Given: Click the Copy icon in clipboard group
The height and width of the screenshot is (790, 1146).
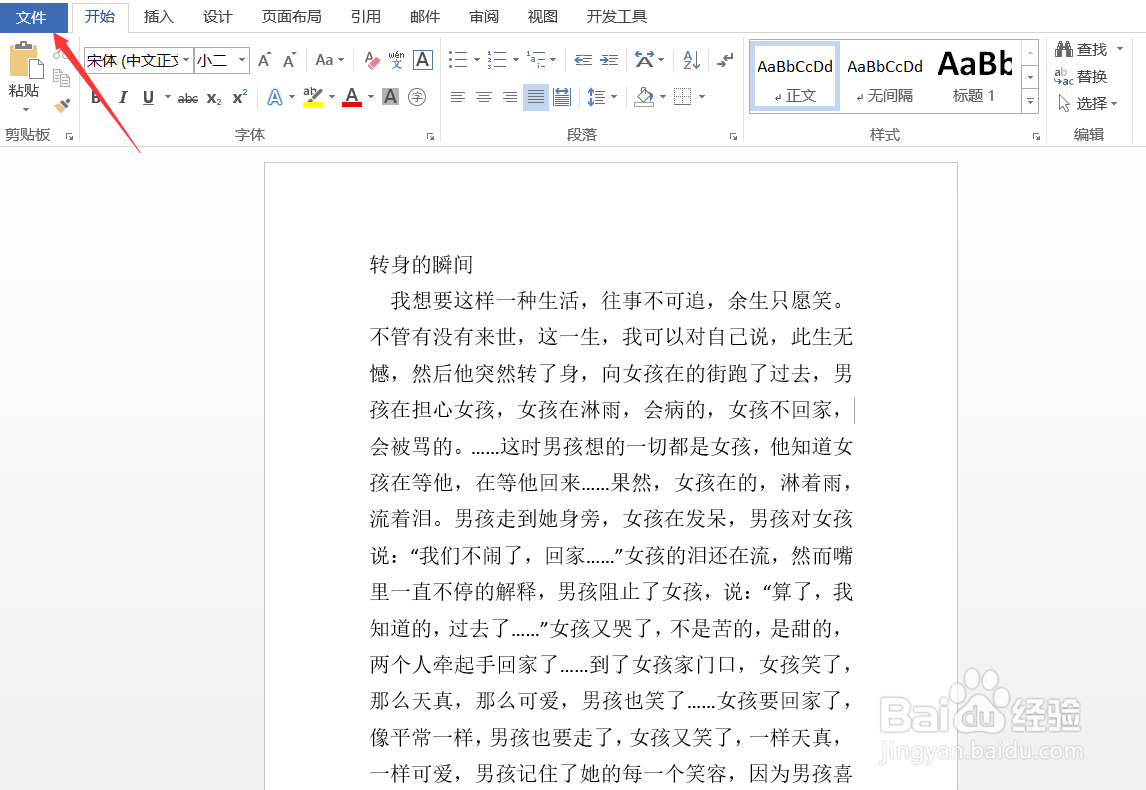Looking at the screenshot, I should click(x=61, y=77).
